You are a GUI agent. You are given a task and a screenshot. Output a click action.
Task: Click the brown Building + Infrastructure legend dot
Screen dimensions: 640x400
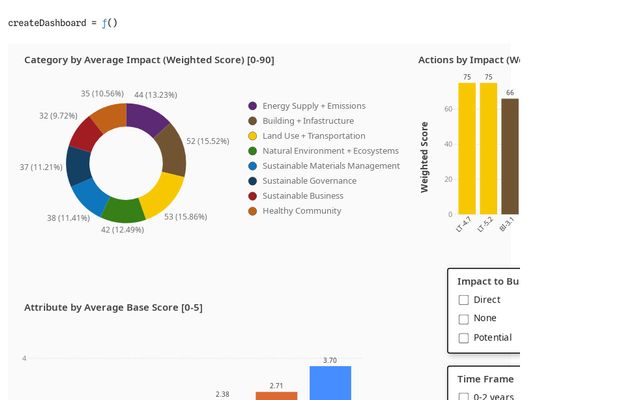(x=253, y=121)
